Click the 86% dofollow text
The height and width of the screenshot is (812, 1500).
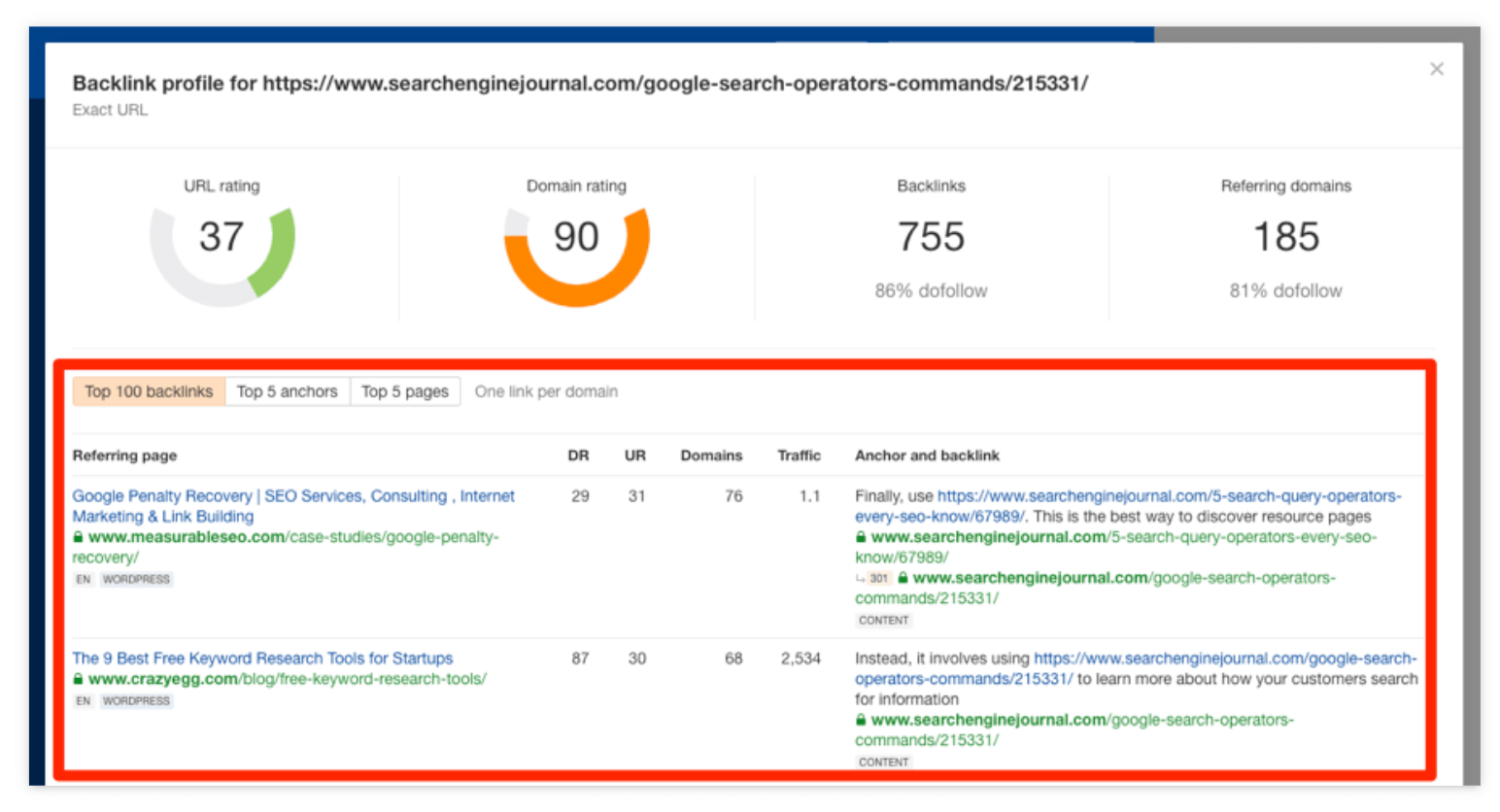pos(931,290)
